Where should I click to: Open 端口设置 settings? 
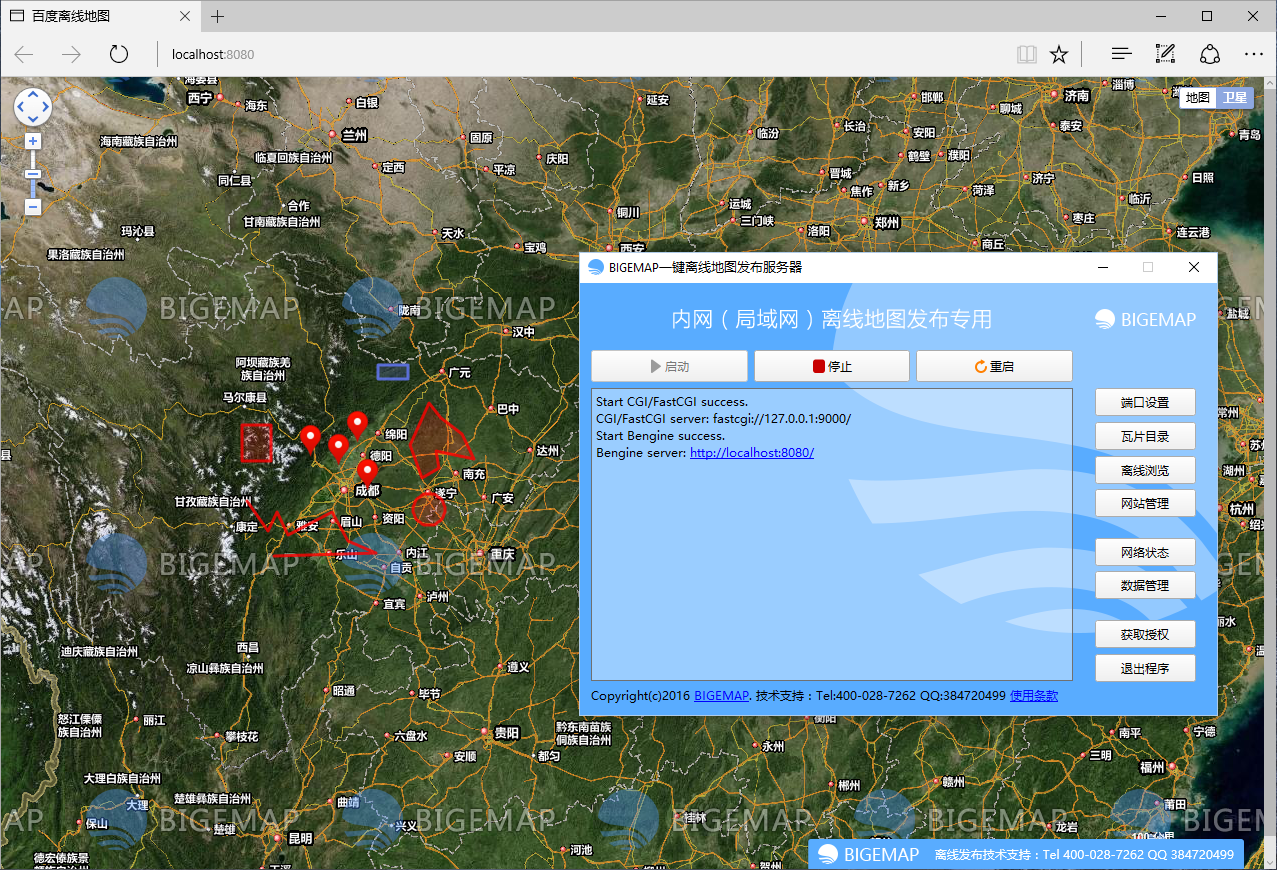[x=1145, y=403]
